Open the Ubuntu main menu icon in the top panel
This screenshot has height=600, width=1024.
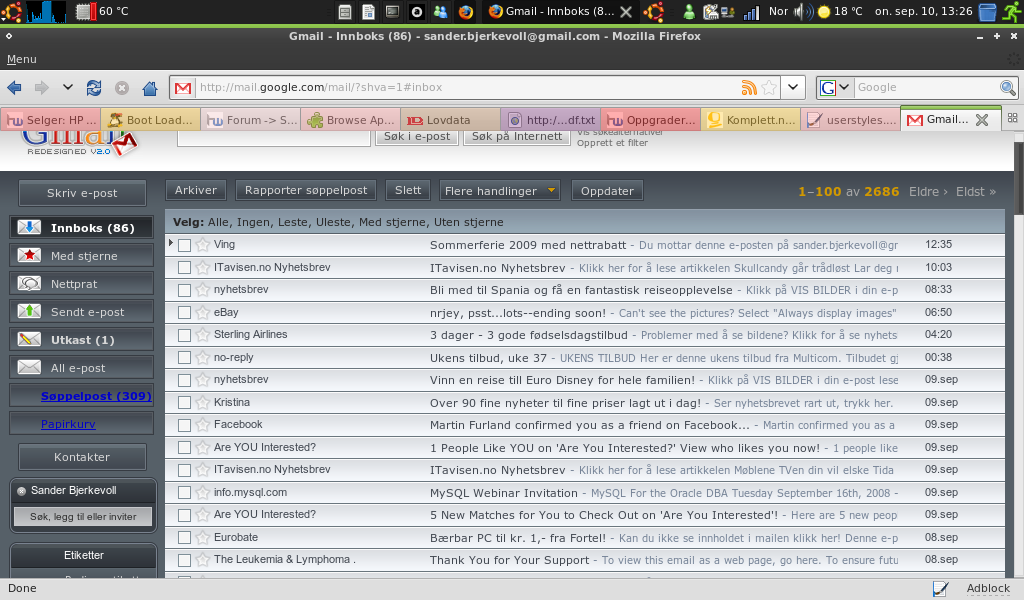(12, 11)
